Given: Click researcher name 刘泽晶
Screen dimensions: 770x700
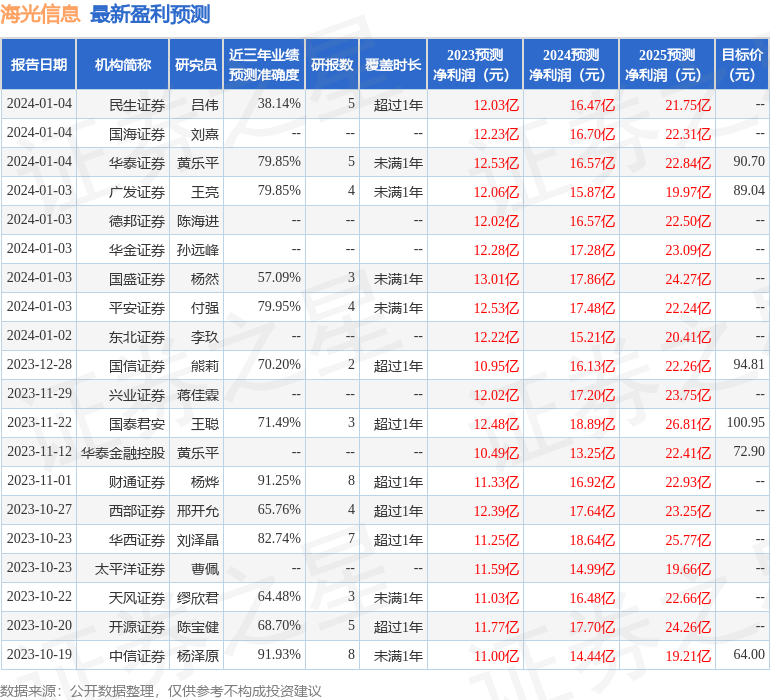Looking at the screenshot, I should (x=198, y=539).
